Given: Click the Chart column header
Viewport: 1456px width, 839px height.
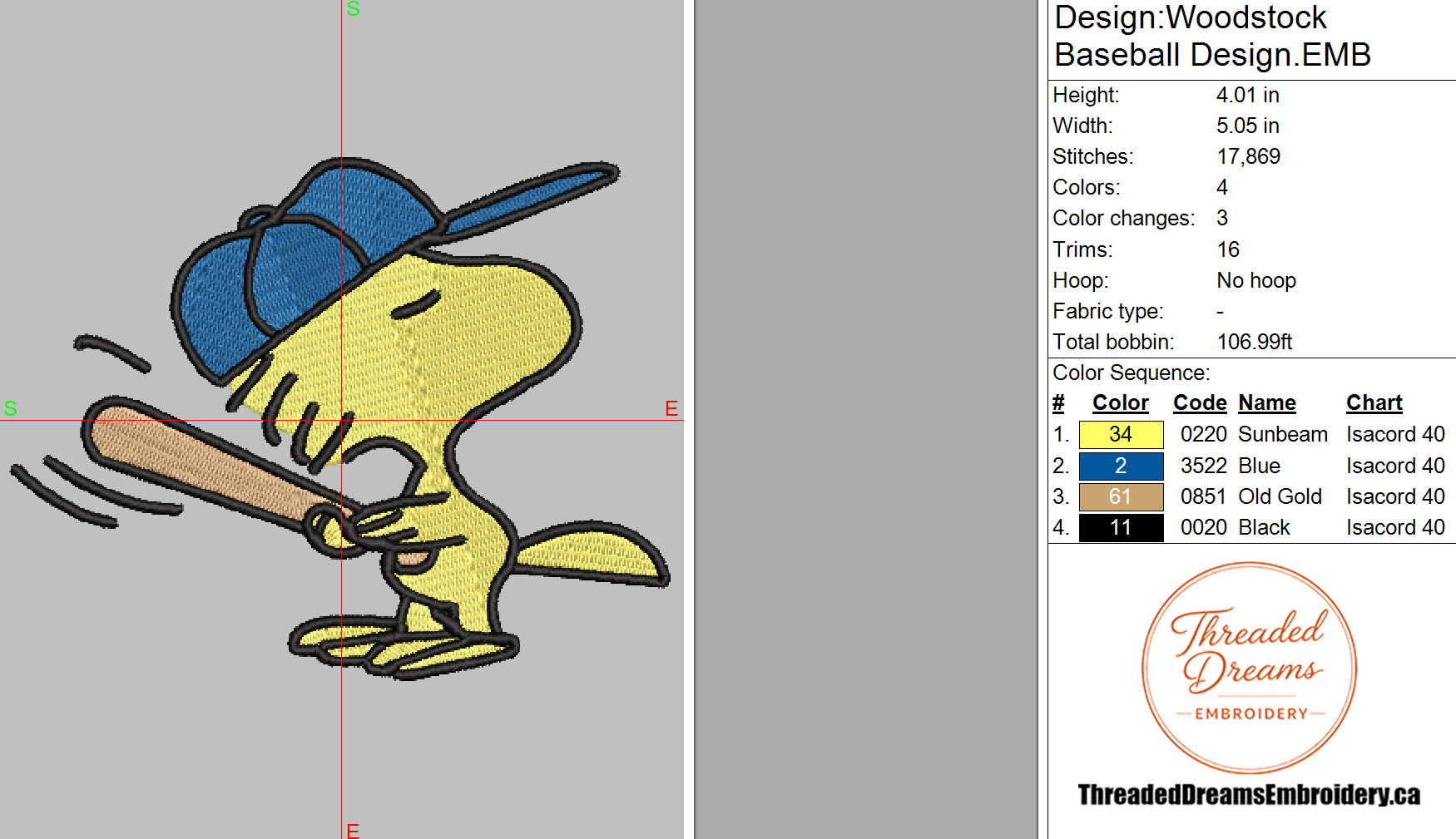Looking at the screenshot, I should 1374,403.
